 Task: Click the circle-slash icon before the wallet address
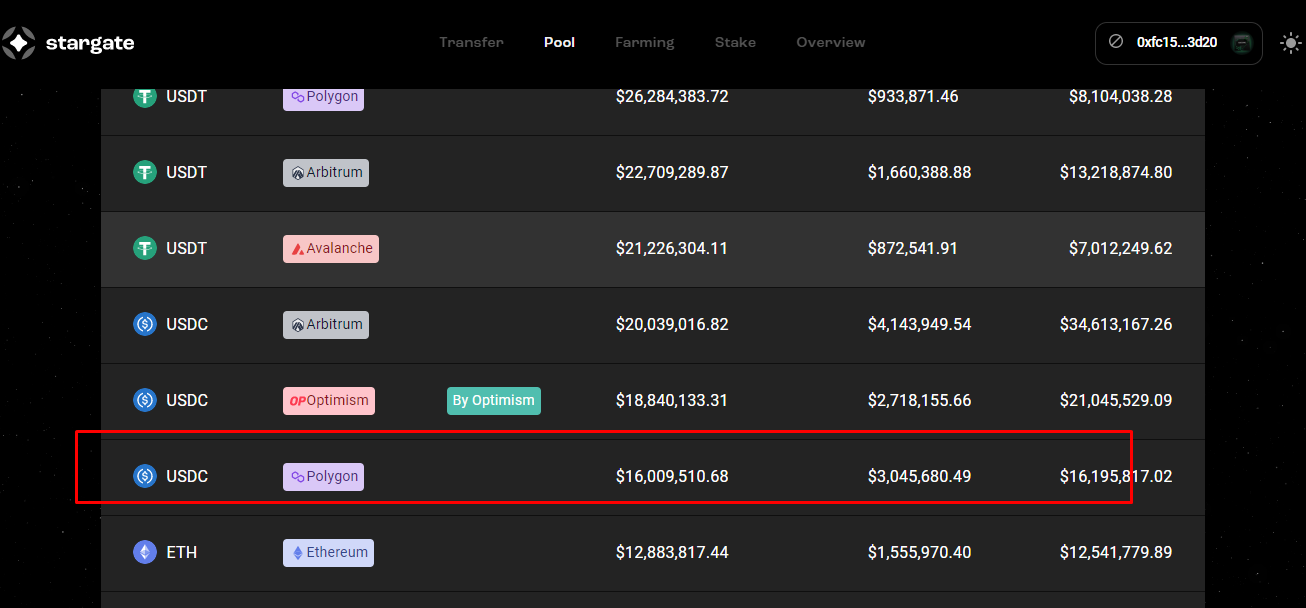pos(1116,42)
